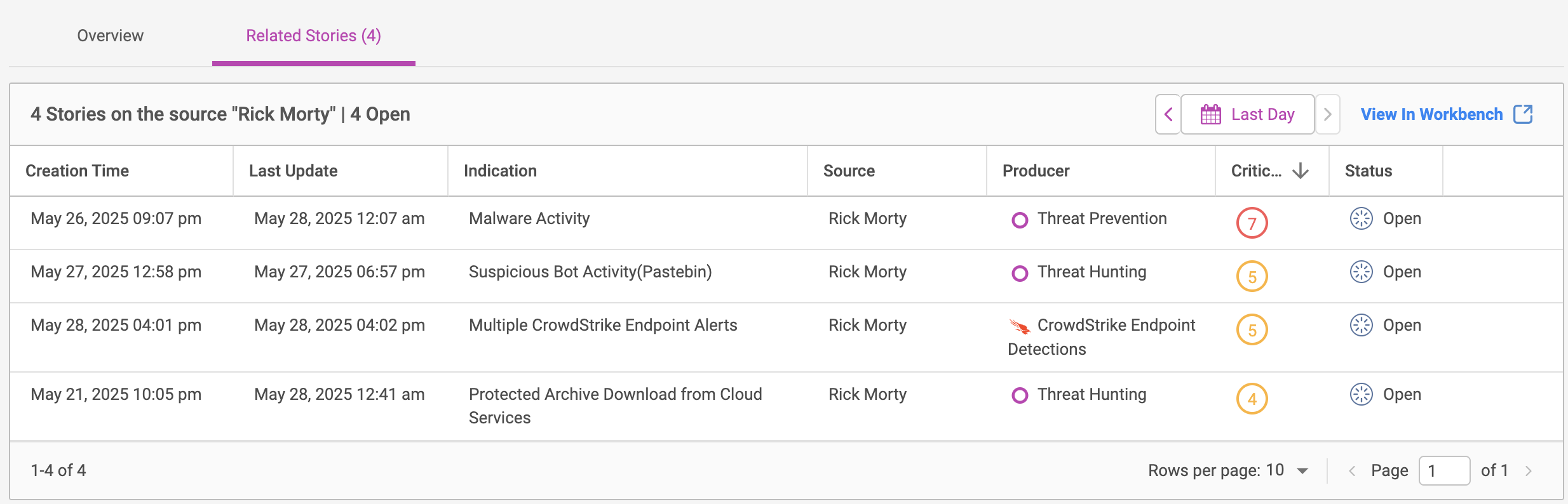1568x504 pixels.
Task: Go to next page using pagination arrow
Action: click(1529, 471)
